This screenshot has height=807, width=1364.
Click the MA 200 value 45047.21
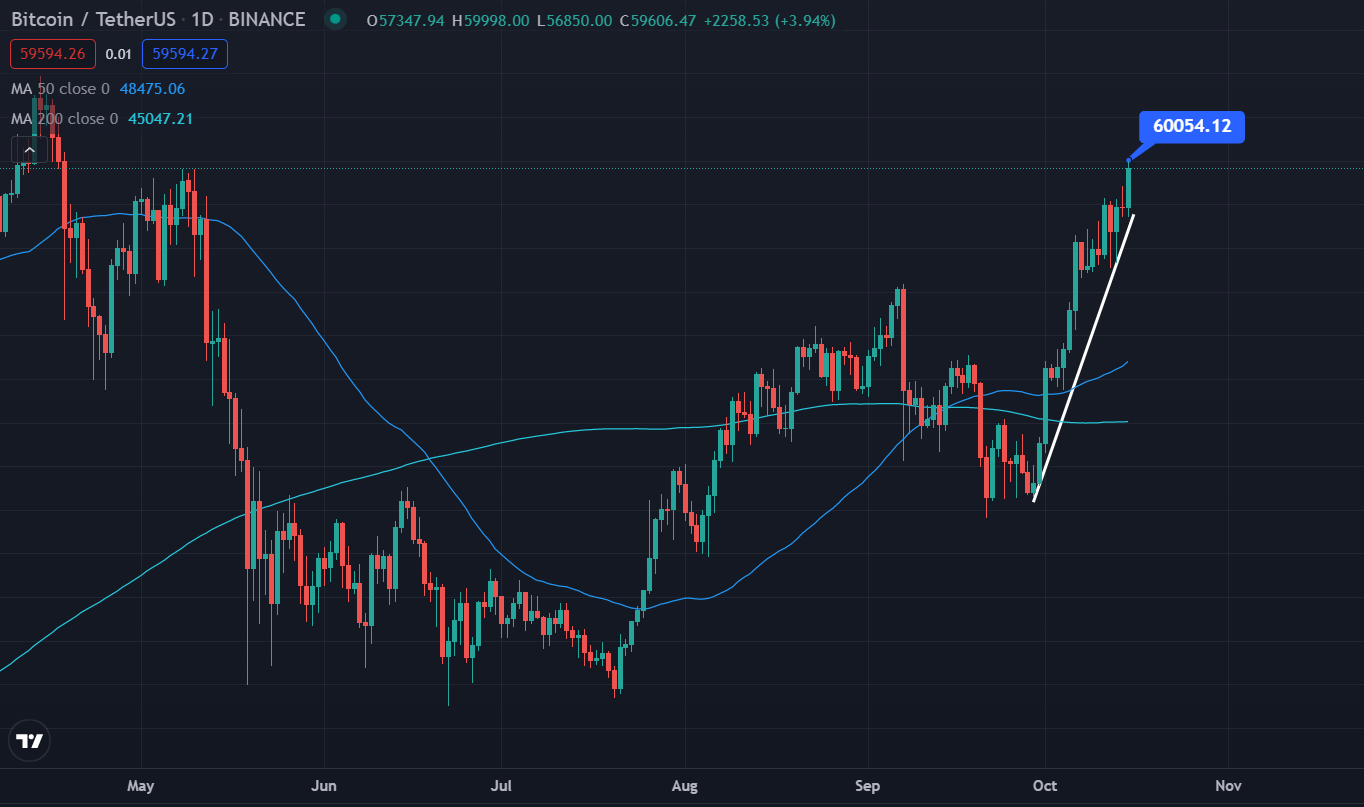point(160,119)
